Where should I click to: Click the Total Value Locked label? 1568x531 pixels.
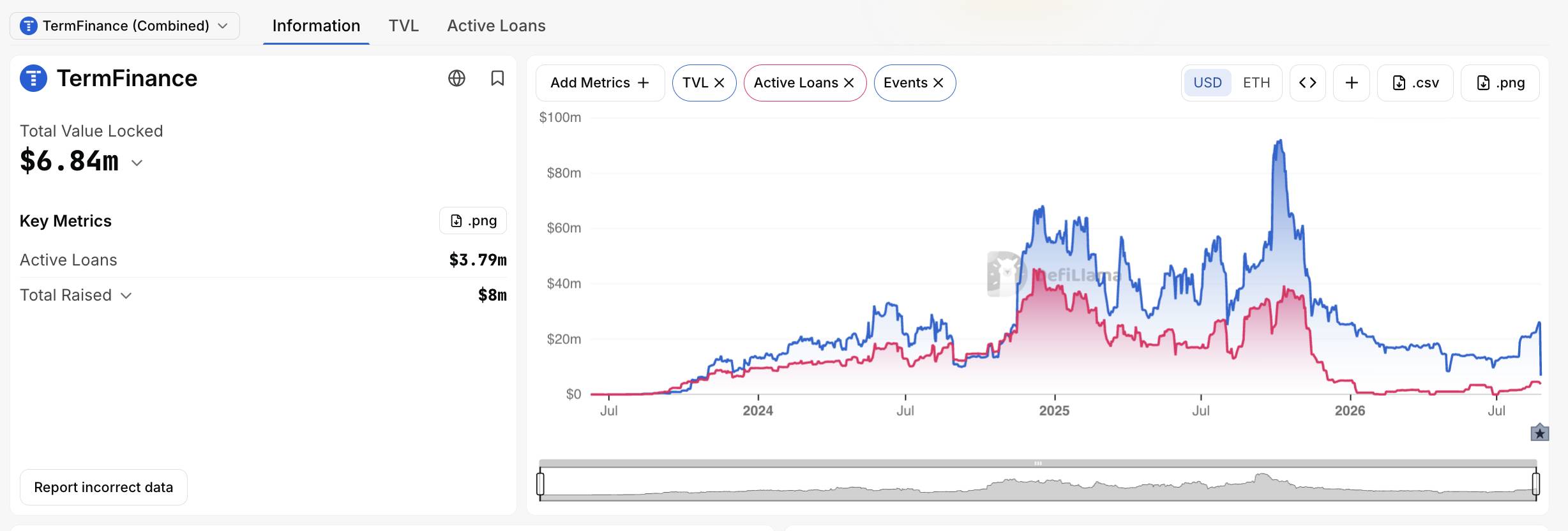pyautogui.click(x=91, y=131)
